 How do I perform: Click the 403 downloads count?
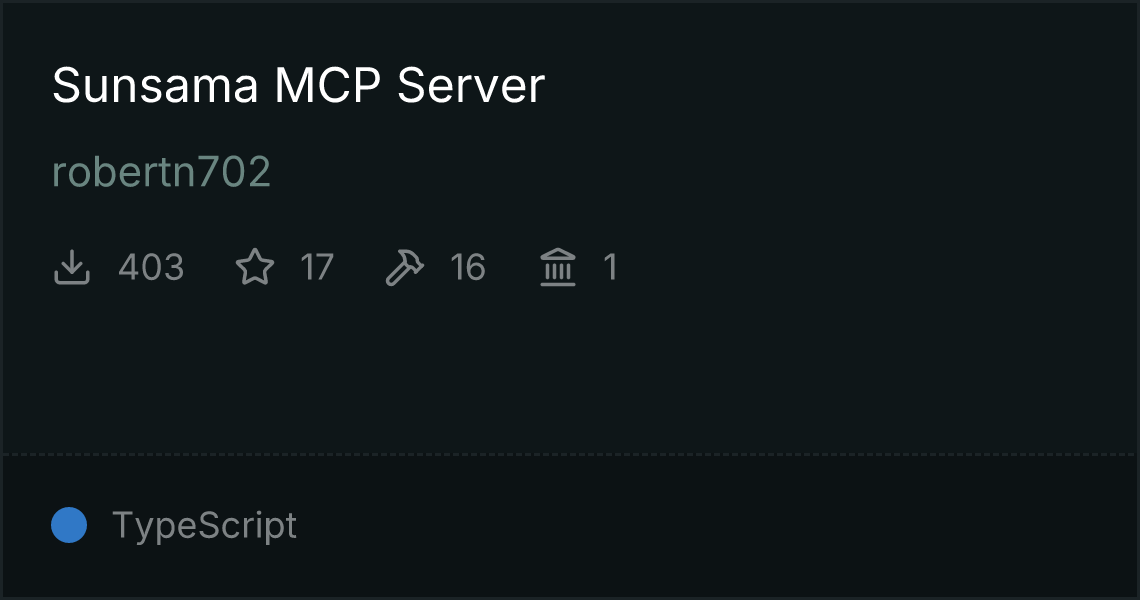click(151, 267)
